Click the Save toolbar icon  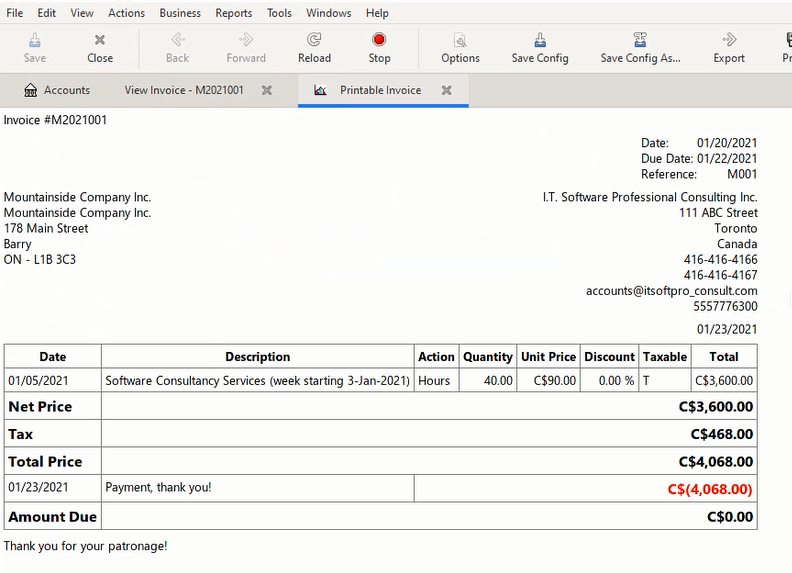(x=35, y=41)
